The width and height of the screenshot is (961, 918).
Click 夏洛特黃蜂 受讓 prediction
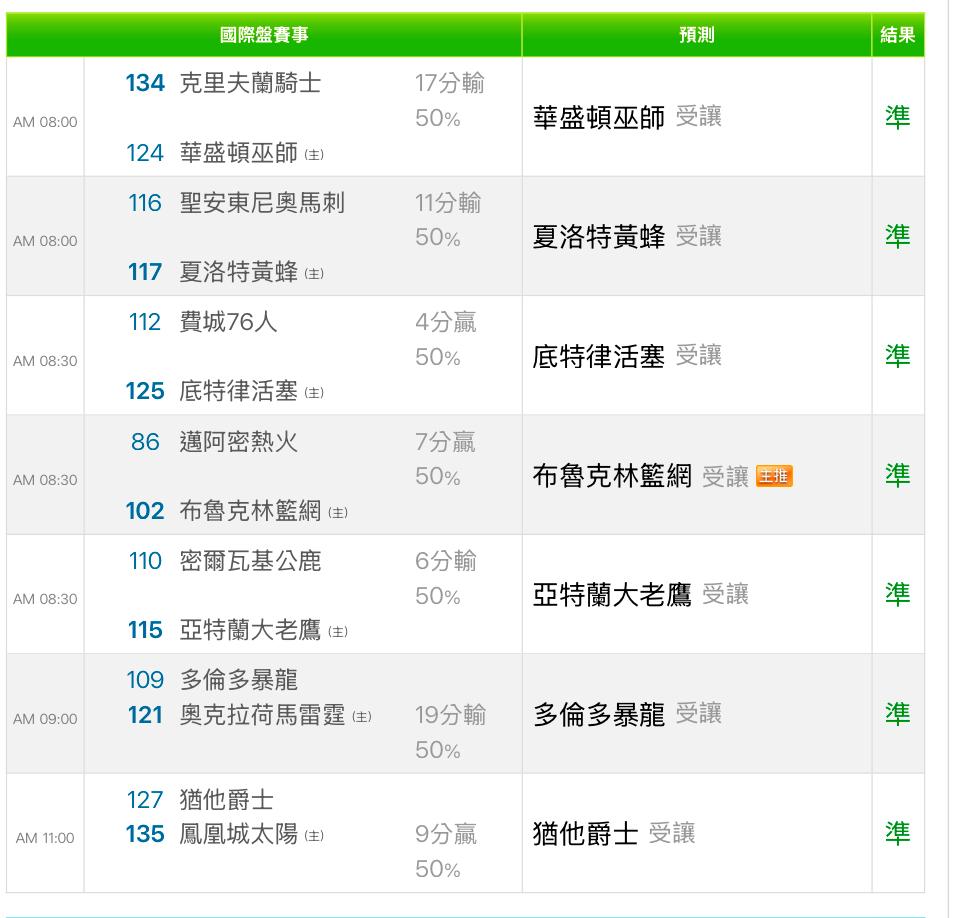pos(628,236)
